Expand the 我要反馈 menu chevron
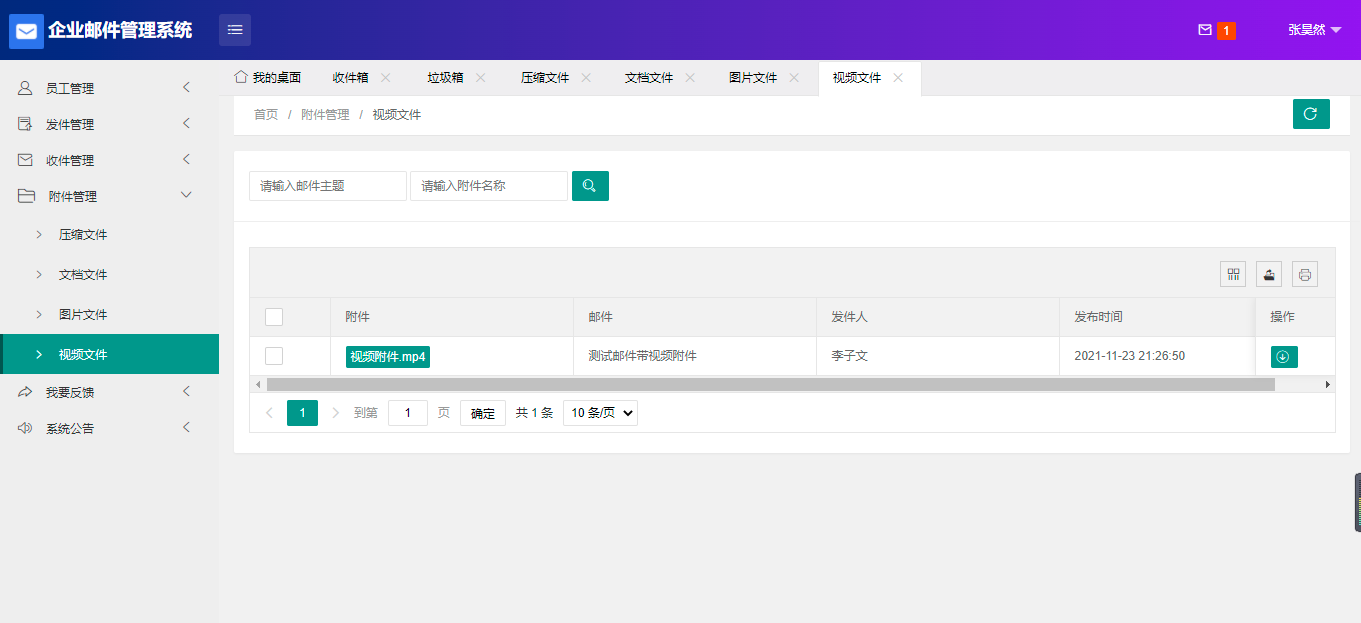1361x623 pixels. (x=186, y=392)
